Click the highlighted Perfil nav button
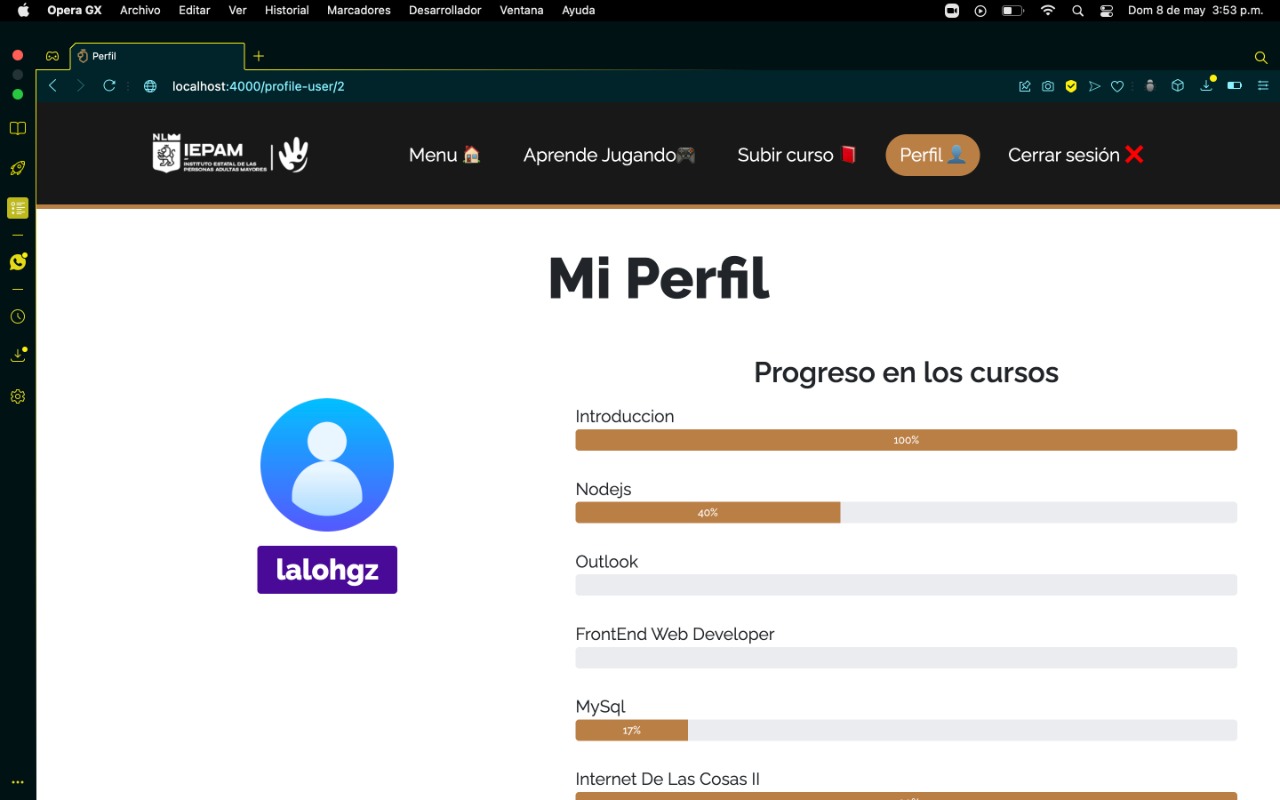The height and width of the screenshot is (800, 1280). (x=932, y=155)
